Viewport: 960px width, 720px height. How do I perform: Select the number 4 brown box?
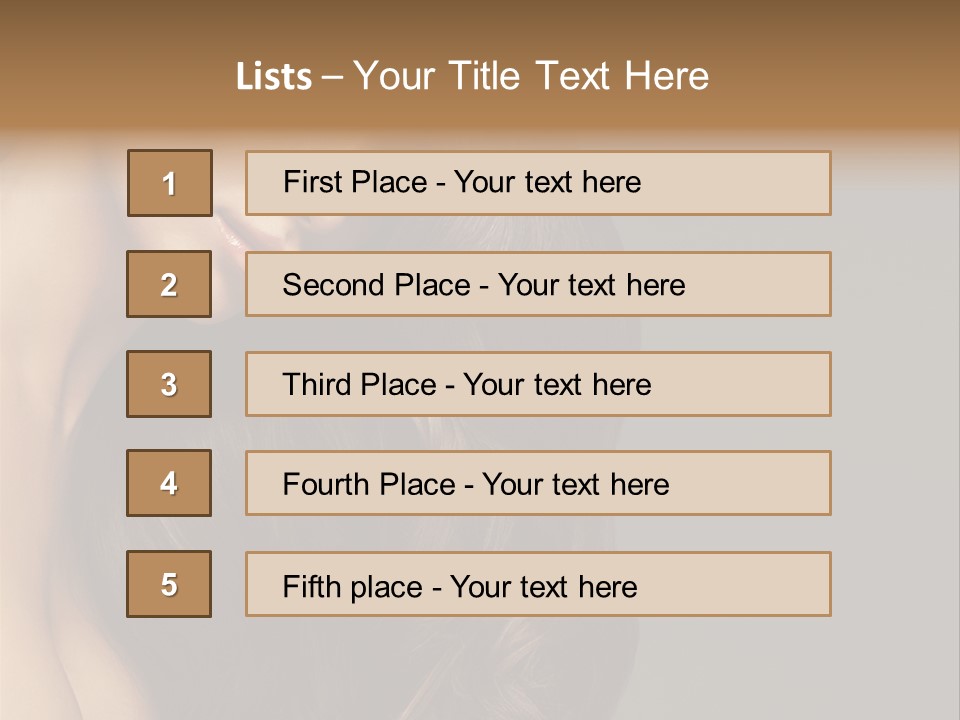pos(169,483)
